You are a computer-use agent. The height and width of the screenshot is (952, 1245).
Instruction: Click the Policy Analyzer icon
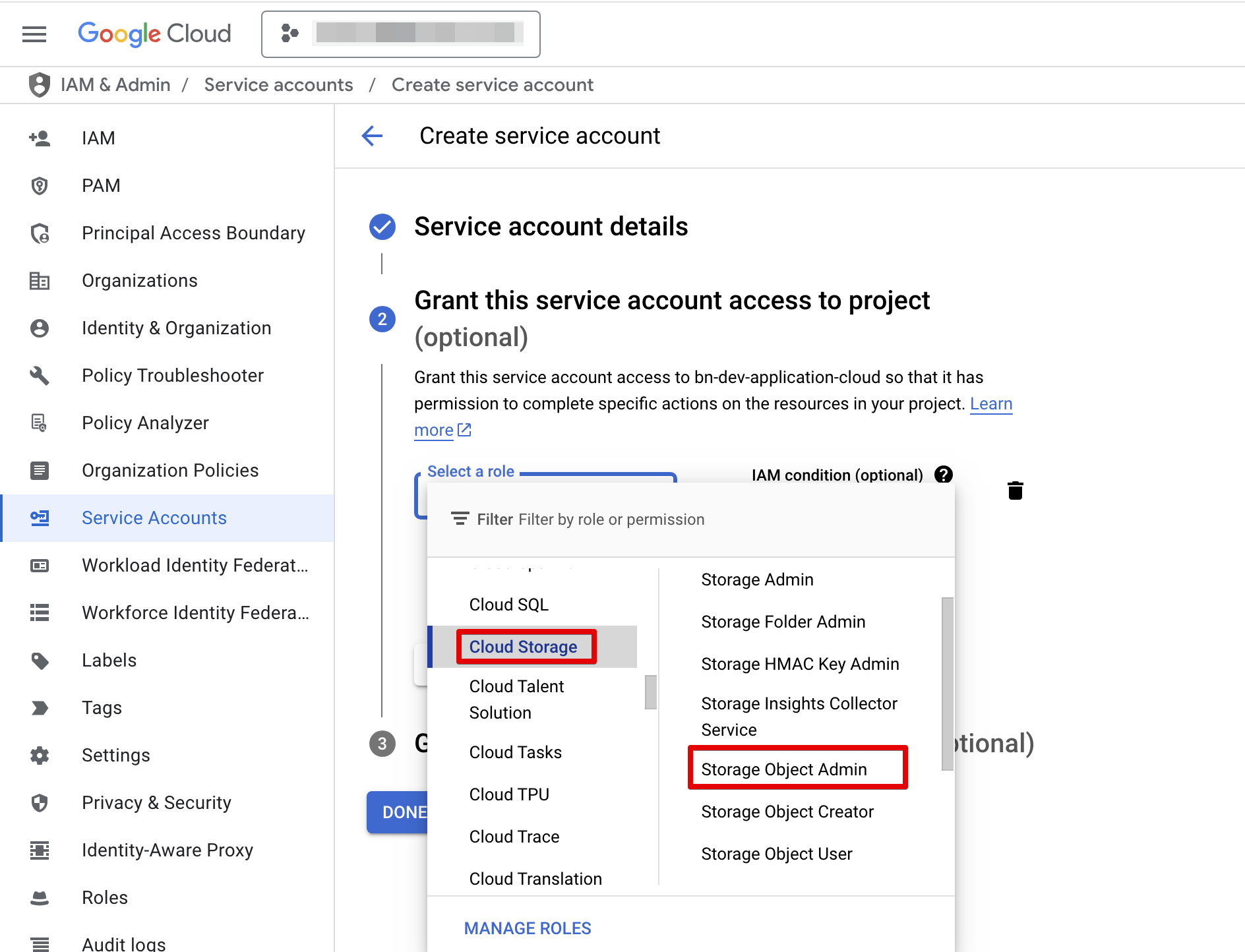40,423
